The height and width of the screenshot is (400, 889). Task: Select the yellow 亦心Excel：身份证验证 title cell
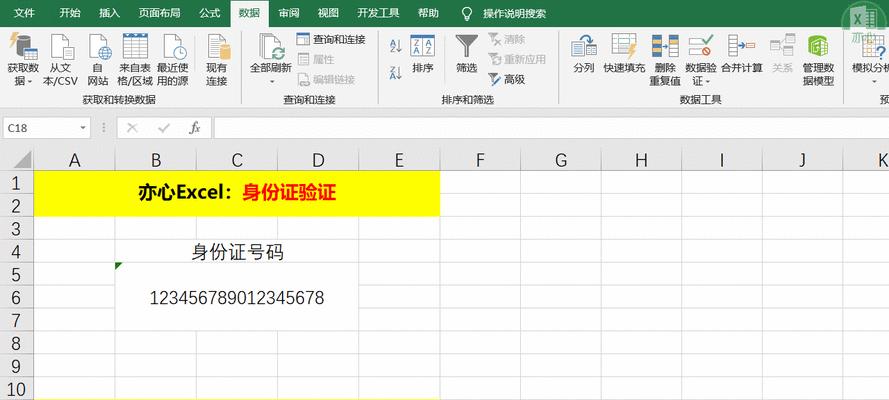point(237,193)
